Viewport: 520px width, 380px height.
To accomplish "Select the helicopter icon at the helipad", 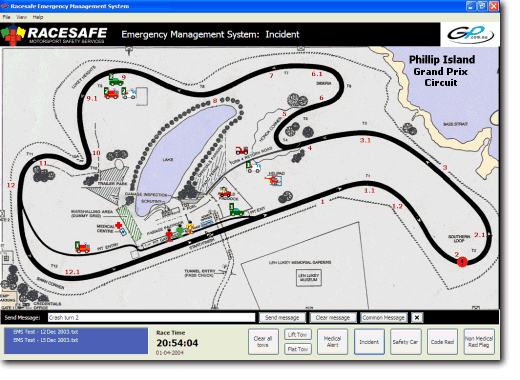I will pos(274,180).
